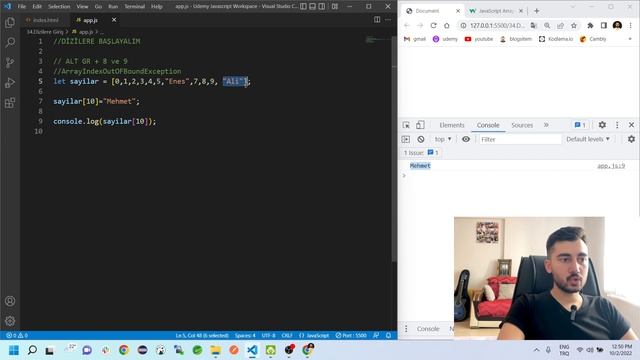Open the Explorer view in VS Code

coord(10,22)
